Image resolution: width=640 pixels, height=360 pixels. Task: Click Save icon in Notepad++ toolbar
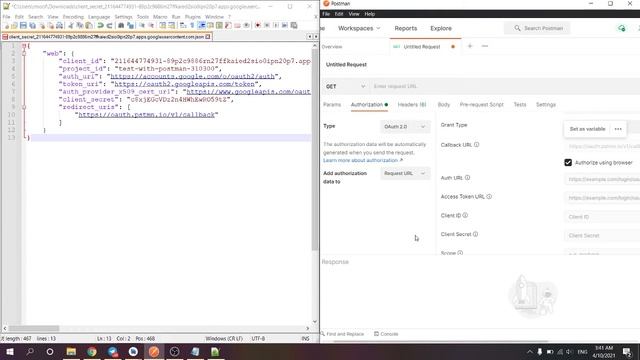[23, 25]
